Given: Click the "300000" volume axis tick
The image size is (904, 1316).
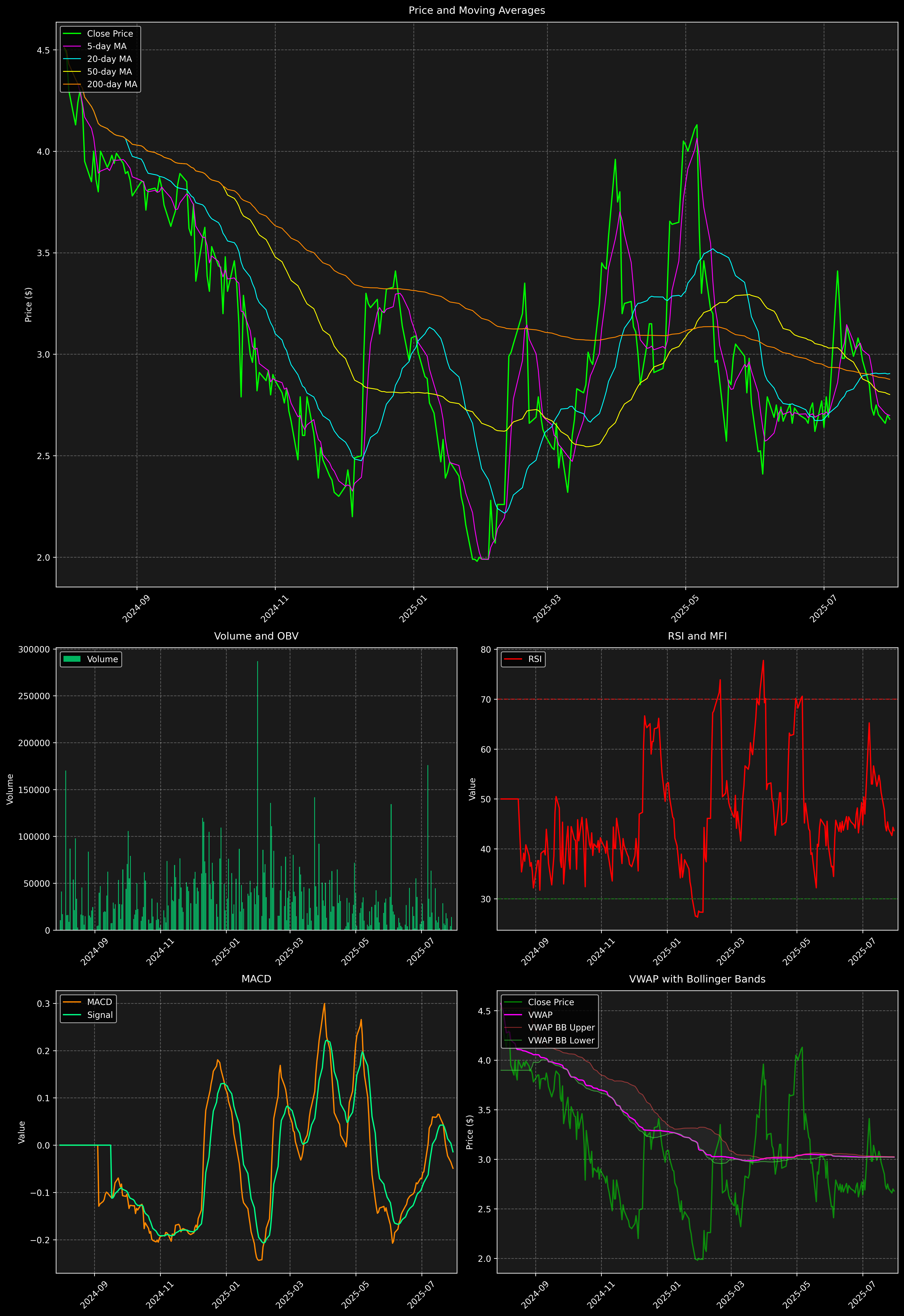Looking at the screenshot, I should [x=34, y=649].
